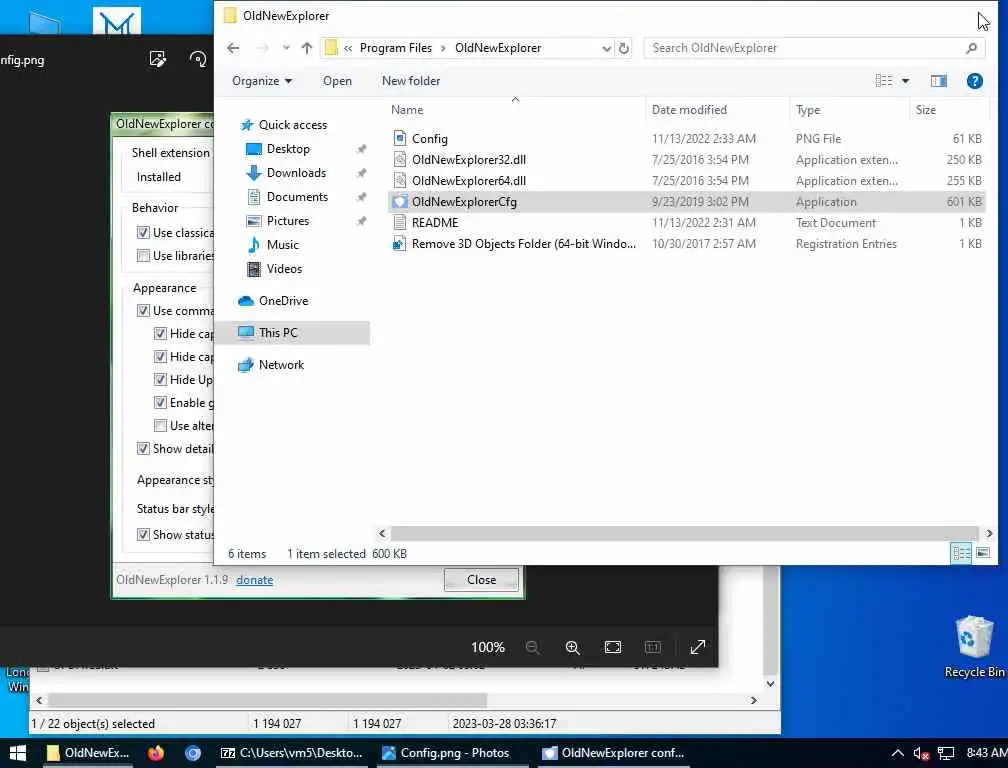Image resolution: width=1008 pixels, height=768 pixels.
Task: Select OldNewExplorer32.dll file icon
Action: (399, 159)
